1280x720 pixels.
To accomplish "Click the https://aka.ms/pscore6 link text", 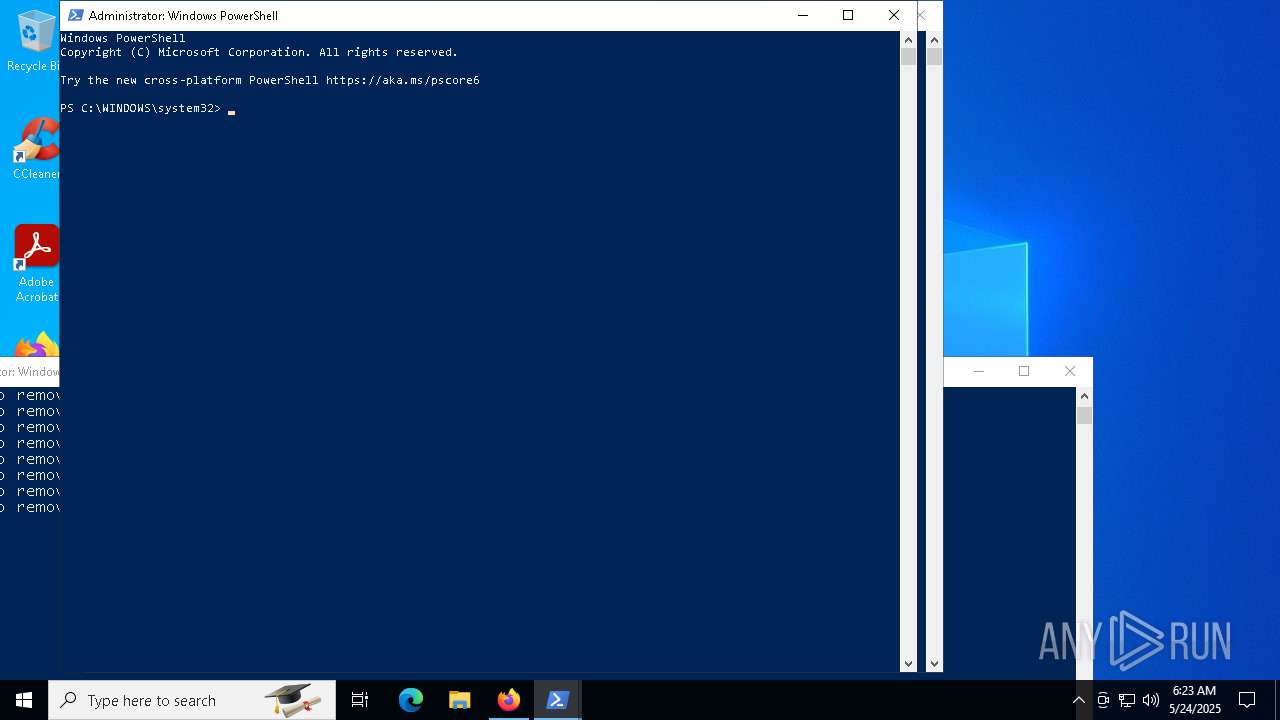I will point(402,80).
